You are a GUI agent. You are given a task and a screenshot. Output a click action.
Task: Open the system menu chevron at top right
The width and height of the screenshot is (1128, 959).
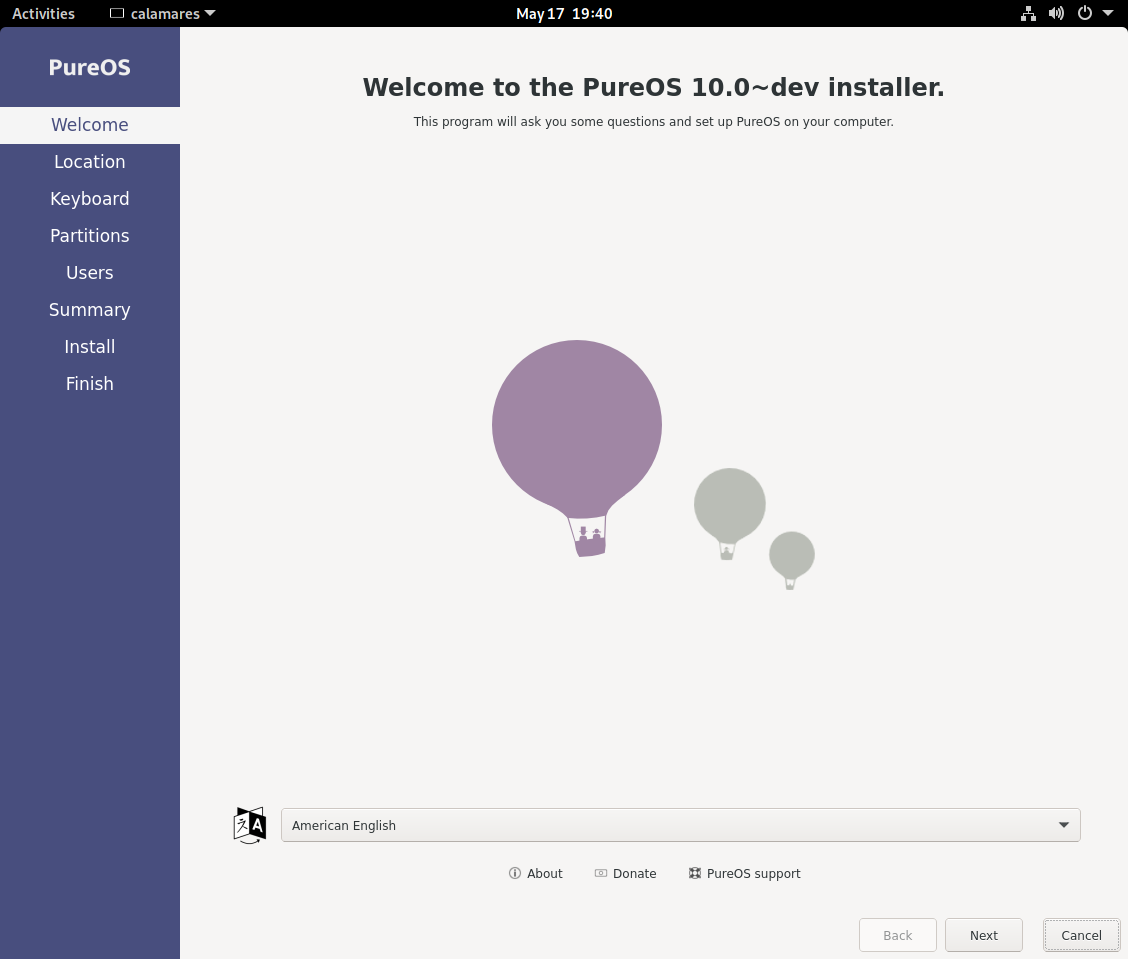[1107, 13]
